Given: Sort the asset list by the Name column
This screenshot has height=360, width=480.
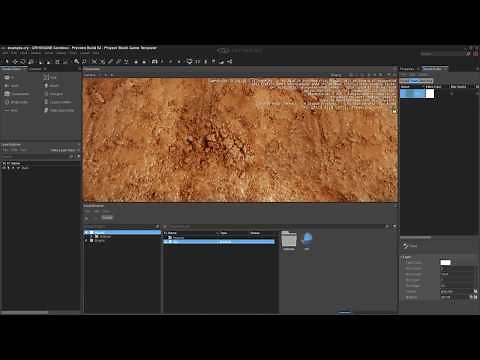Looking at the screenshot, I should coord(172,233).
